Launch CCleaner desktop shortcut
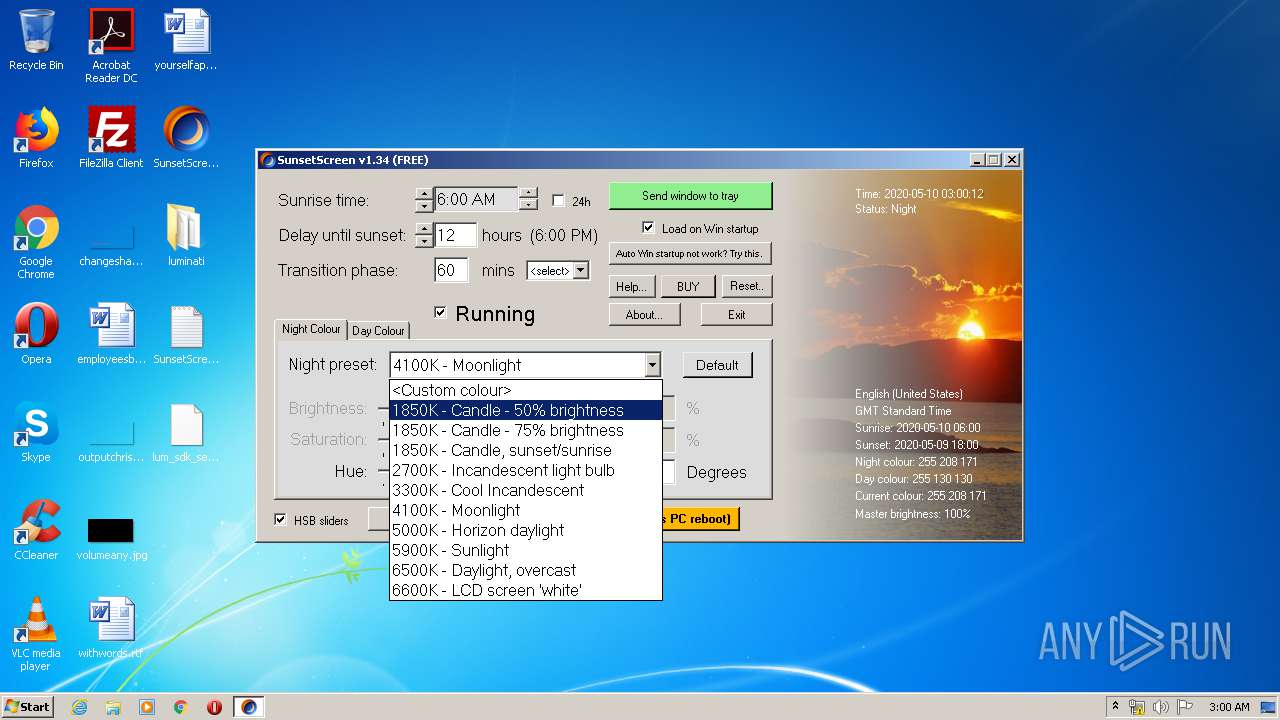1280x720 pixels. pos(36,529)
